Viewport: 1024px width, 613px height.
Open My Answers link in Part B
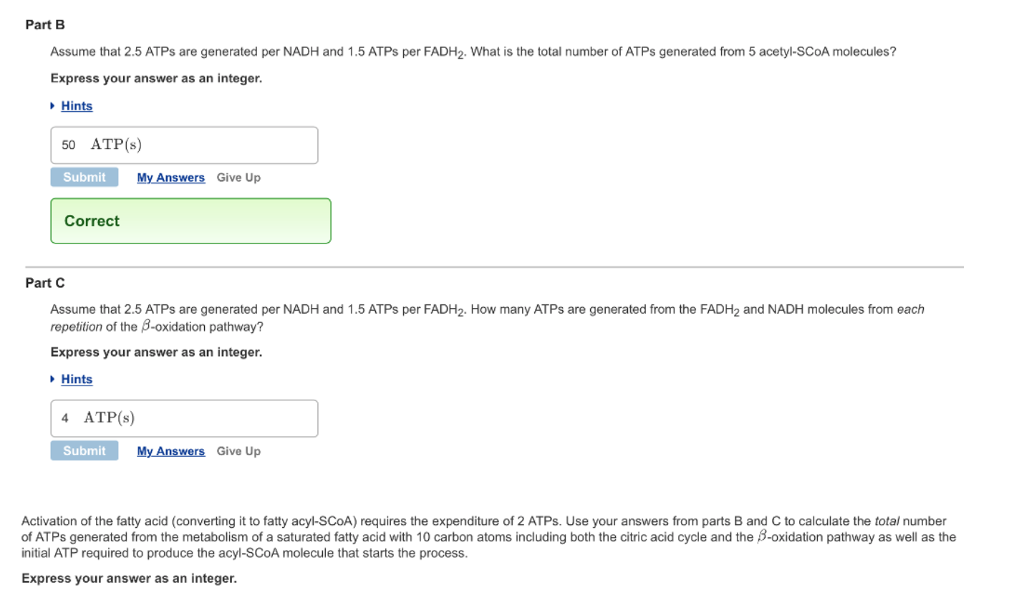click(170, 177)
